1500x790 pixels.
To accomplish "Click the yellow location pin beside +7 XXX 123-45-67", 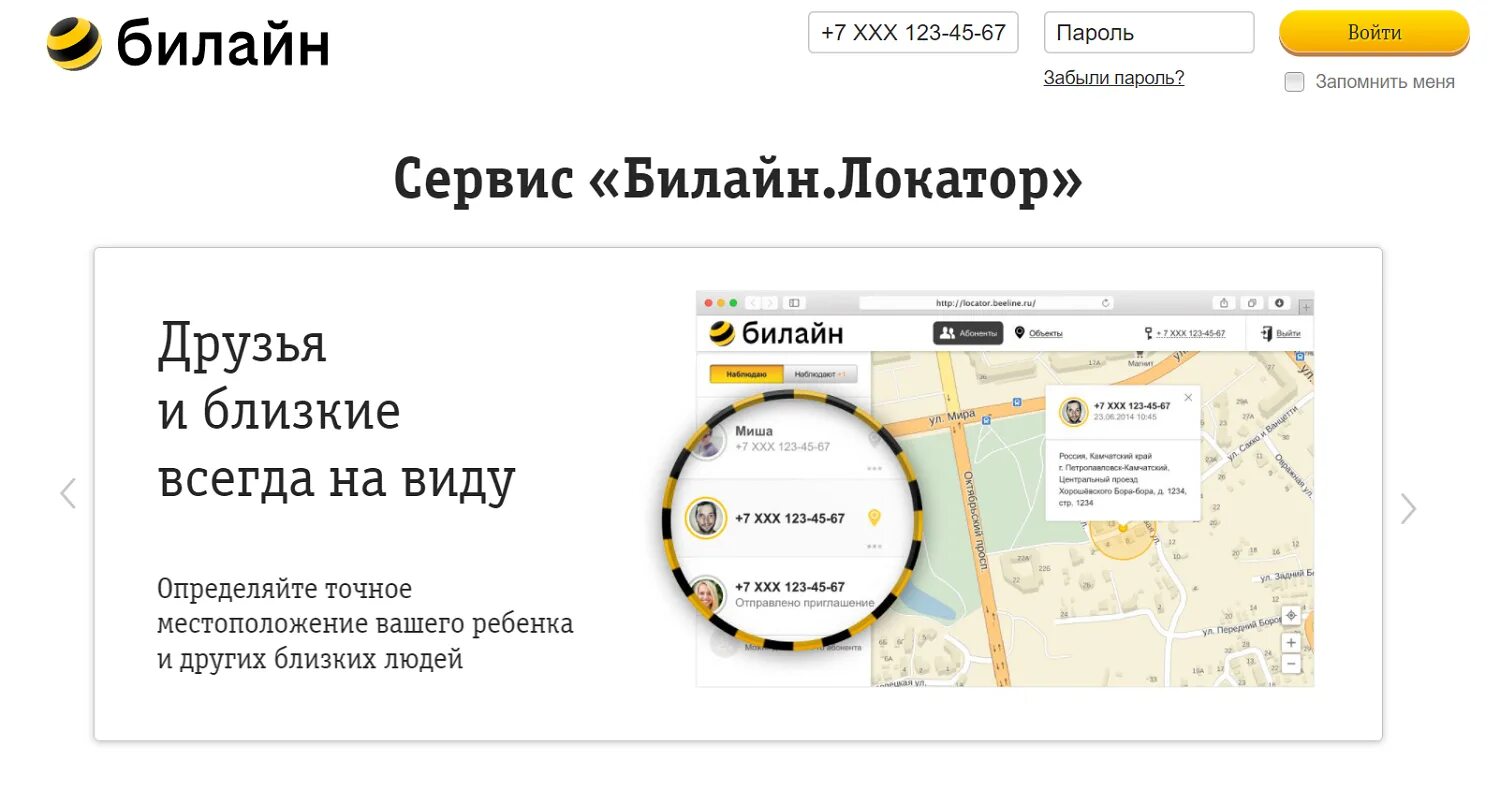I will point(874,517).
